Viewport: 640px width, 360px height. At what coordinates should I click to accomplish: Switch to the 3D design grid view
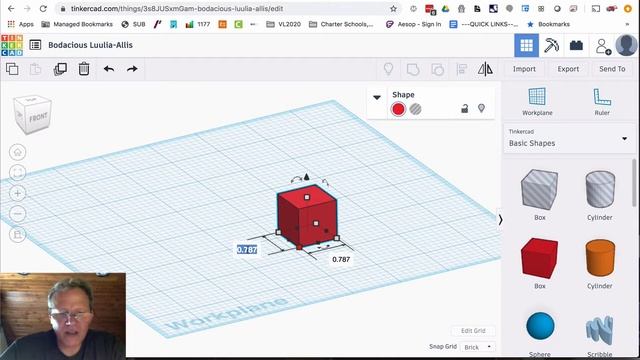point(526,45)
